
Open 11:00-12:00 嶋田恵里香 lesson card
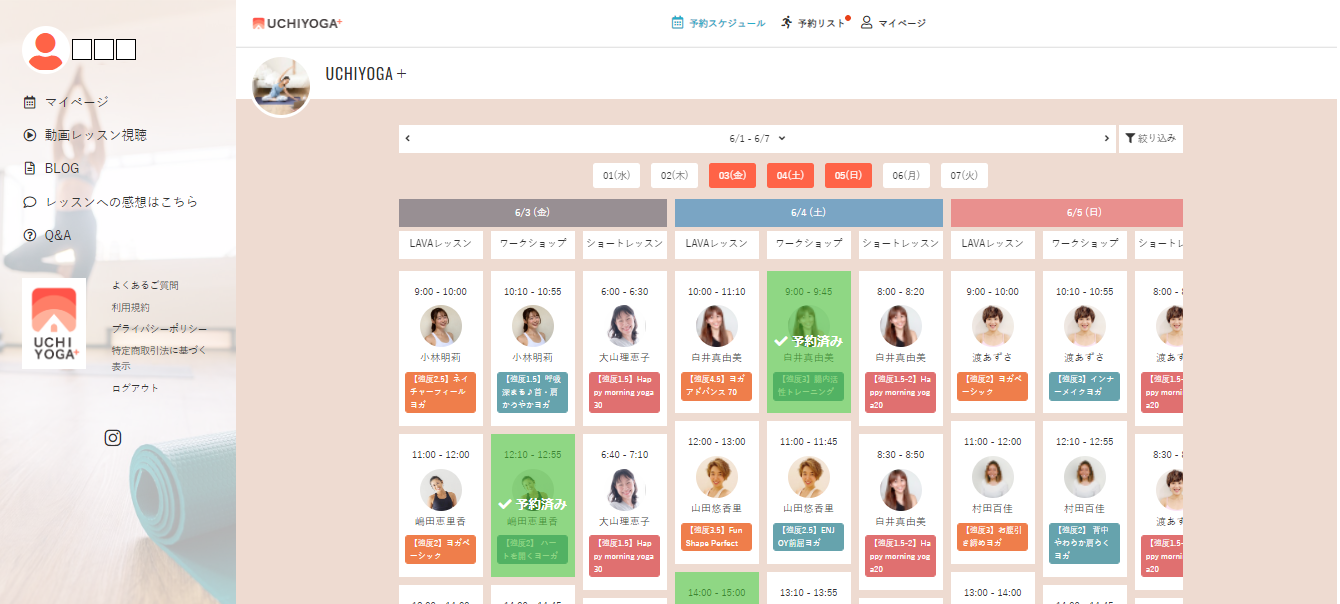coord(441,505)
